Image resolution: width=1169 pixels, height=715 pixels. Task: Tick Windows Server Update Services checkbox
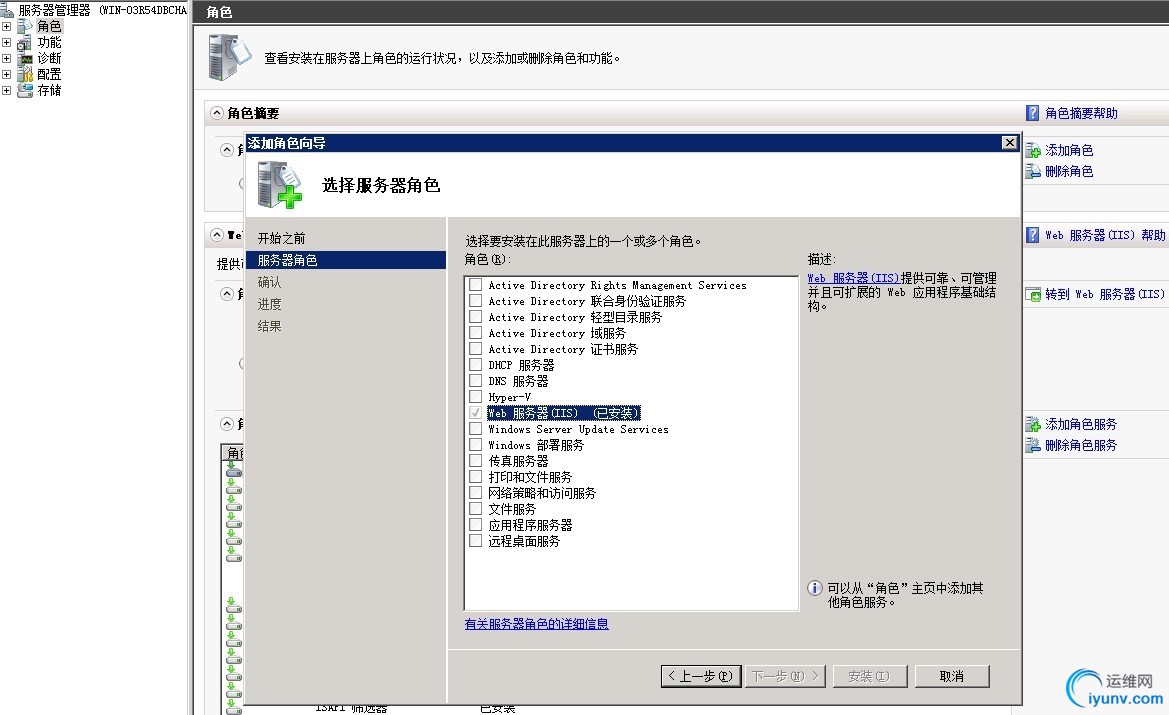(x=476, y=429)
